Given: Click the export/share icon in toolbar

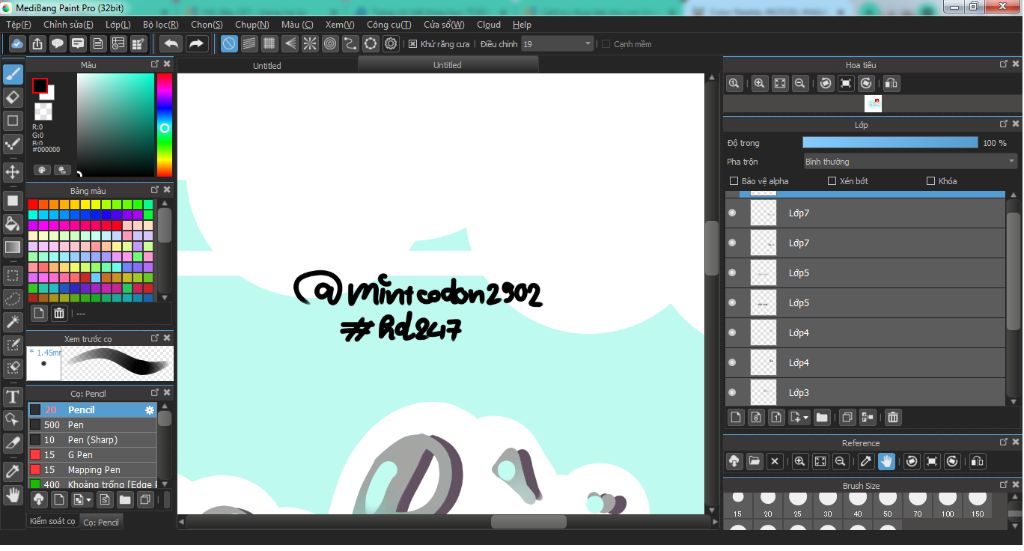Looking at the screenshot, I should pyautogui.click(x=37, y=44).
